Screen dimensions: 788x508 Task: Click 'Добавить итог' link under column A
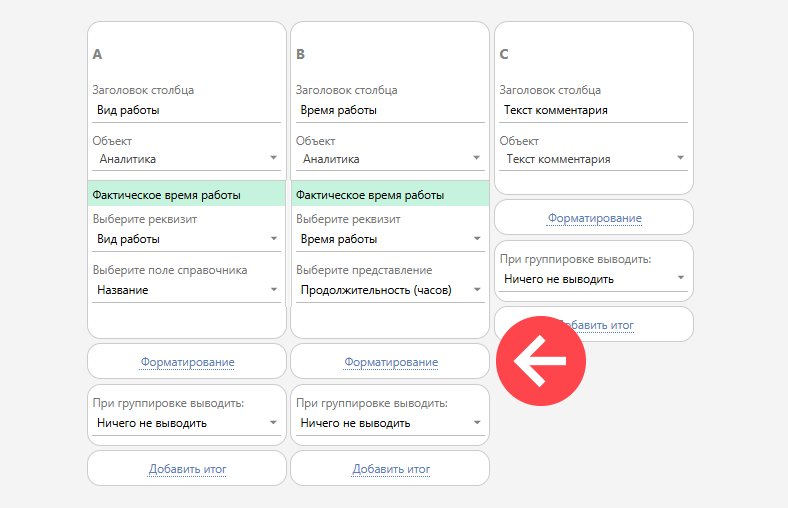(x=187, y=469)
